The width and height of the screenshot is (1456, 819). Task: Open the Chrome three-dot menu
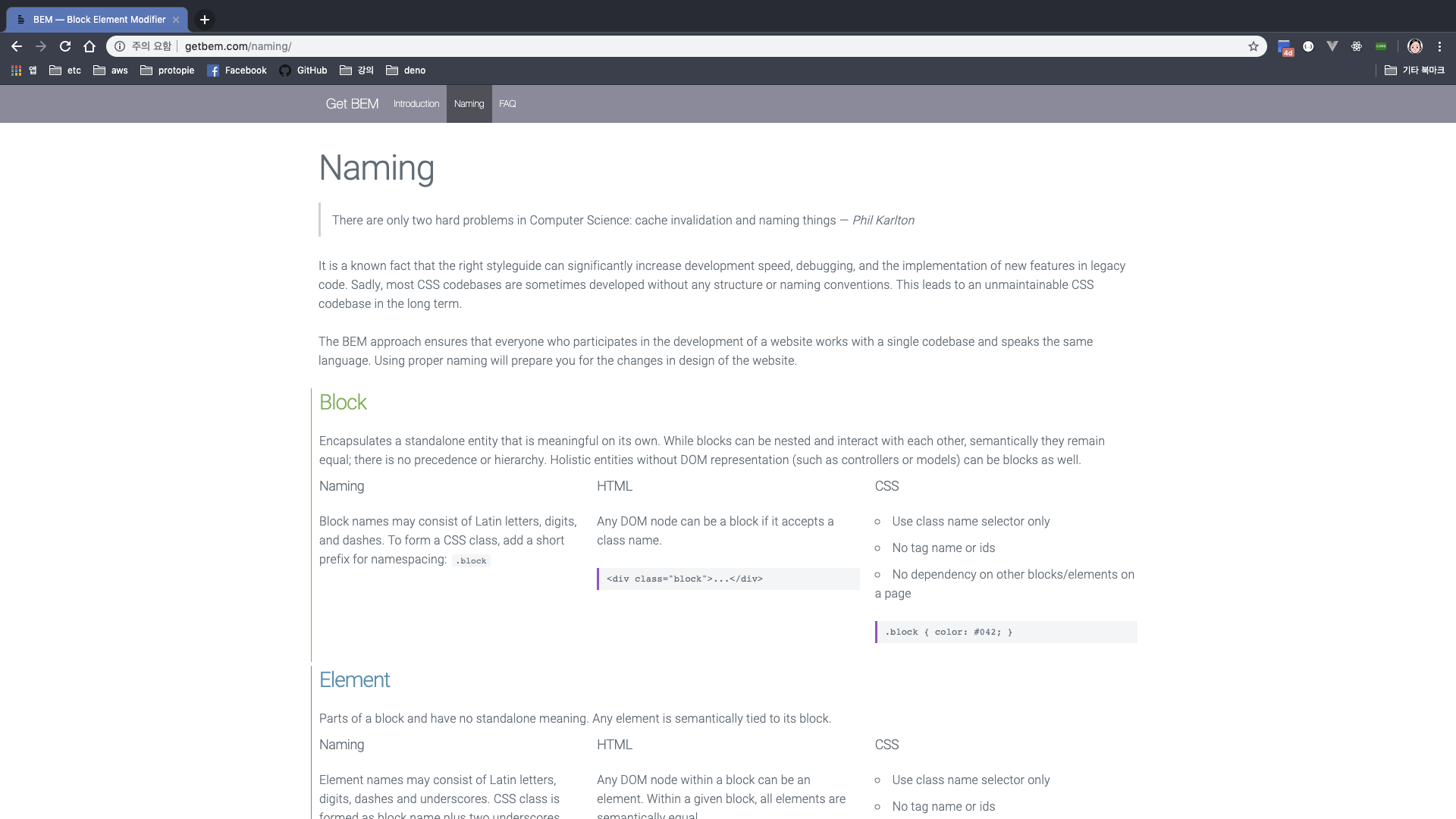click(1439, 46)
